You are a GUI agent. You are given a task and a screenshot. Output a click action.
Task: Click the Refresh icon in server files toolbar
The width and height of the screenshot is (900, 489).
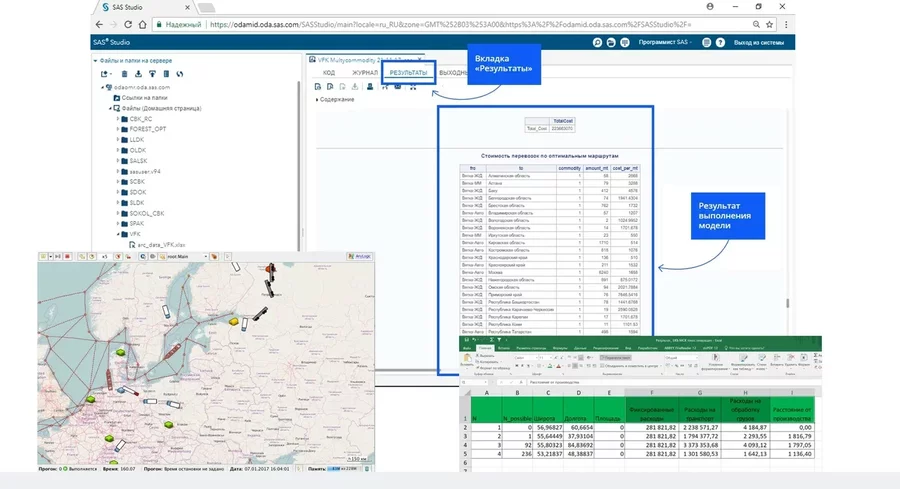(180, 74)
